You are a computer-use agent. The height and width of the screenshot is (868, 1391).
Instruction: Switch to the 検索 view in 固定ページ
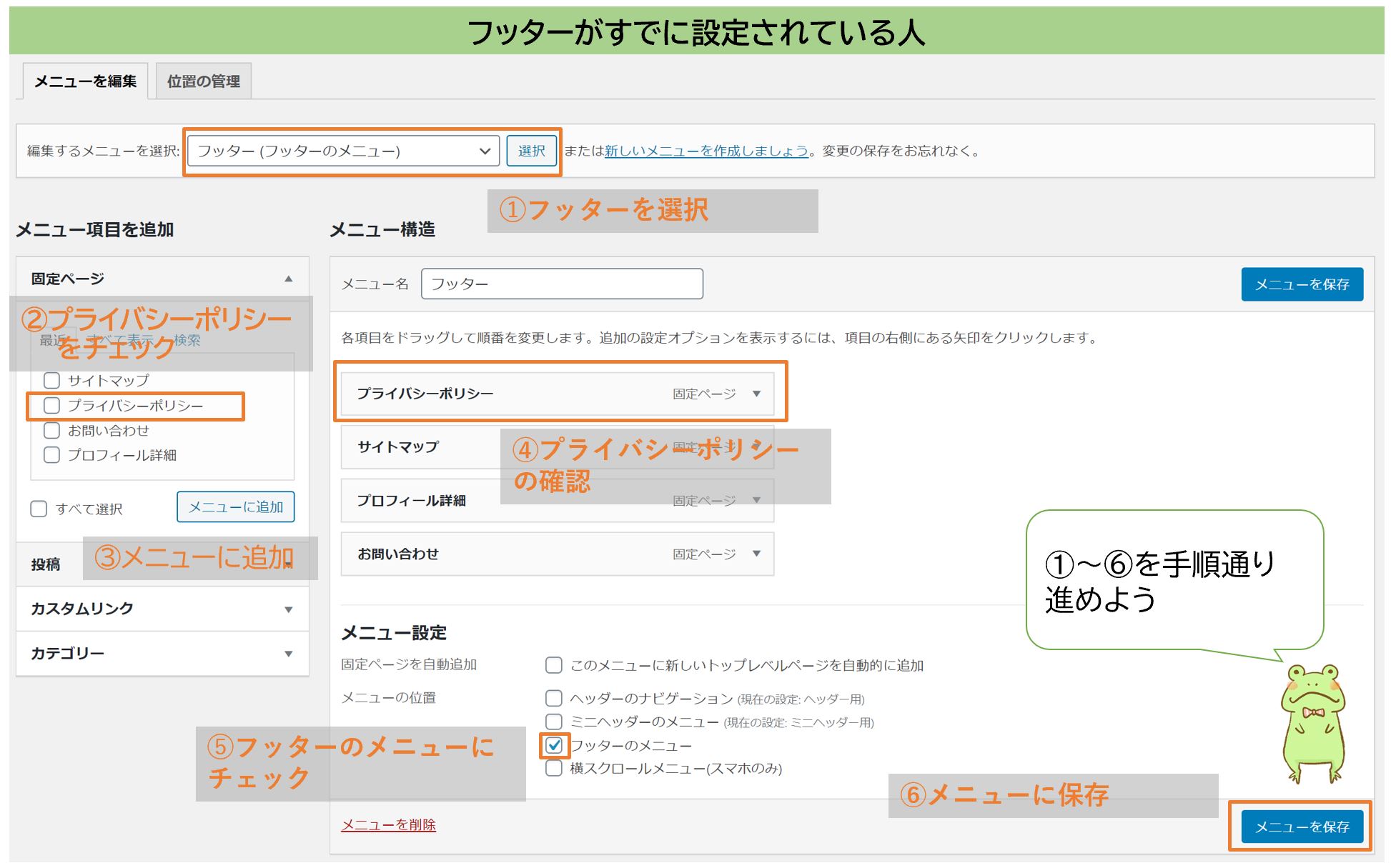[x=189, y=341]
